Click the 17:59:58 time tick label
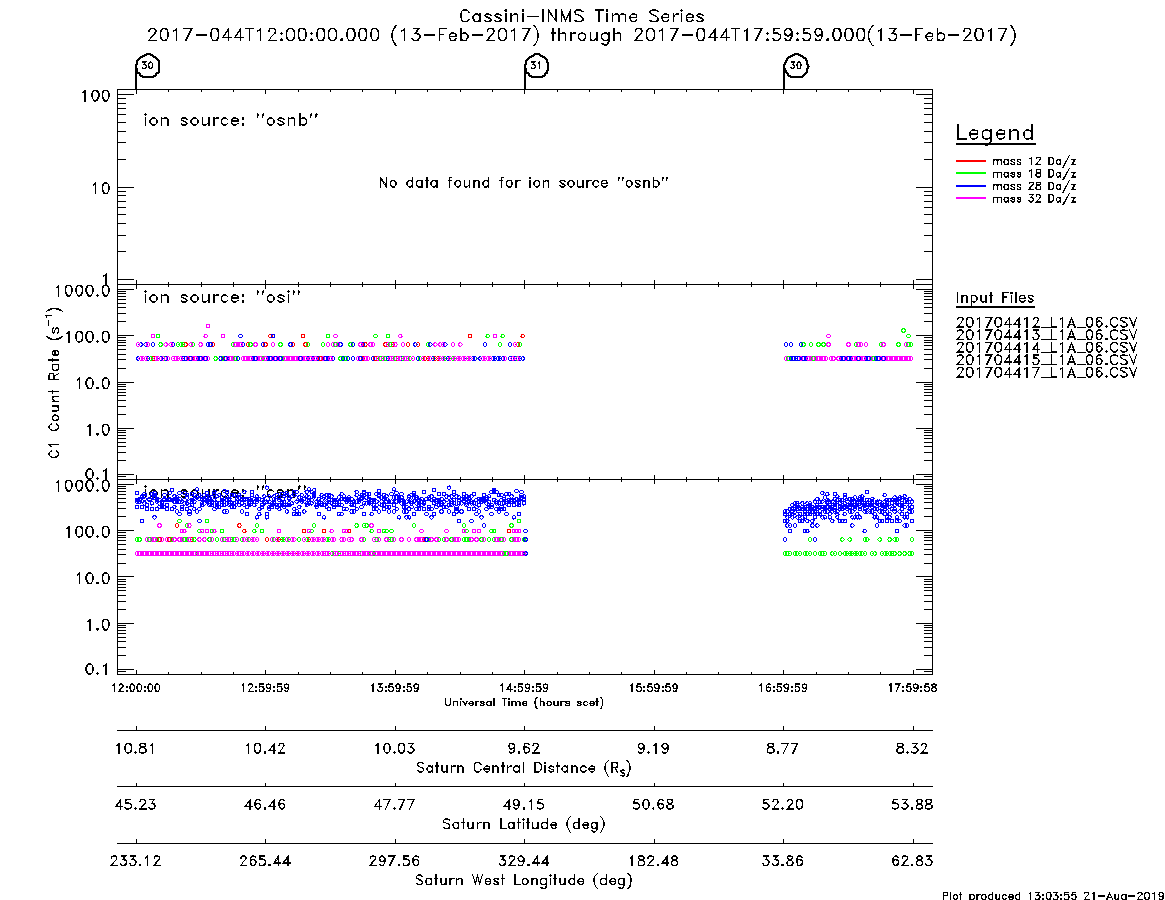 [x=912, y=688]
